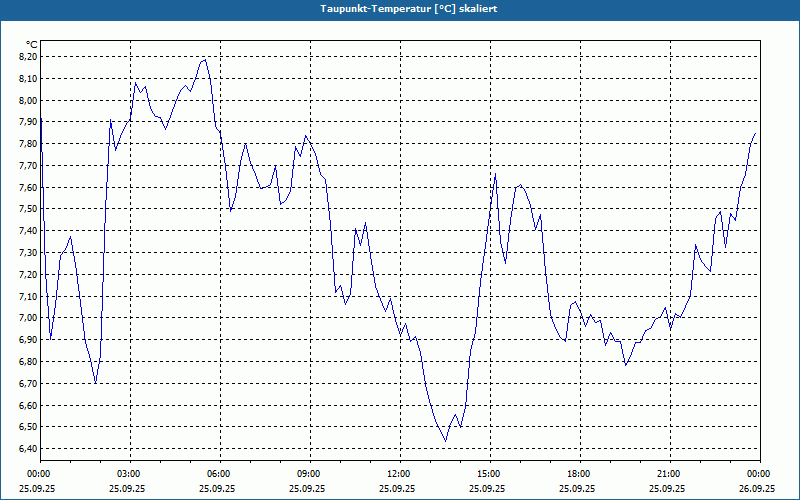Click the '06:00' time axis label
The image size is (800, 500).
(217, 474)
